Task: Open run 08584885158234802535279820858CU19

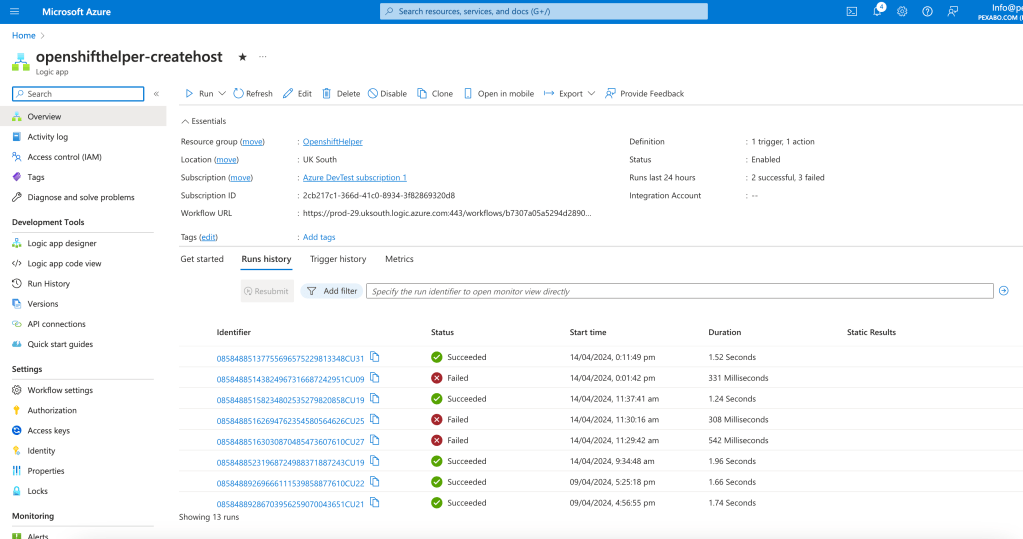Action: pos(290,400)
